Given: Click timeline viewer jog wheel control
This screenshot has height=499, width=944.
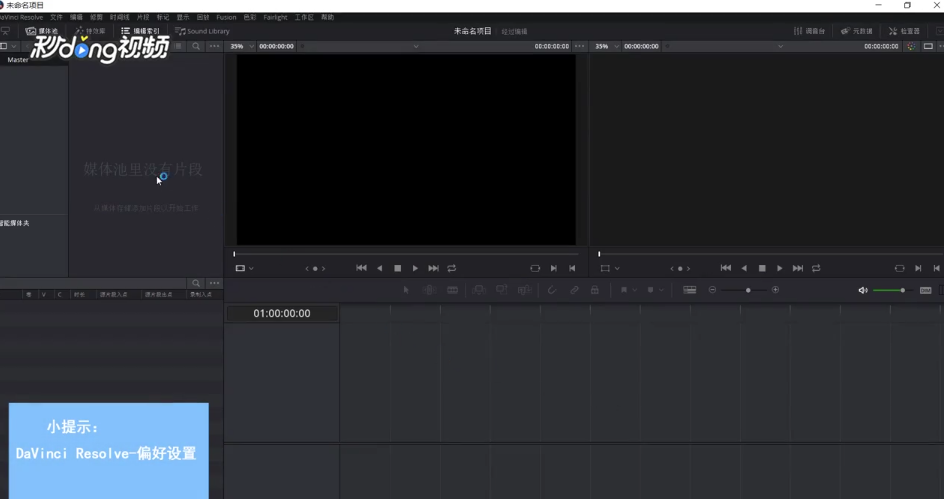Looking at the screenshot, I should click(680, 268).
